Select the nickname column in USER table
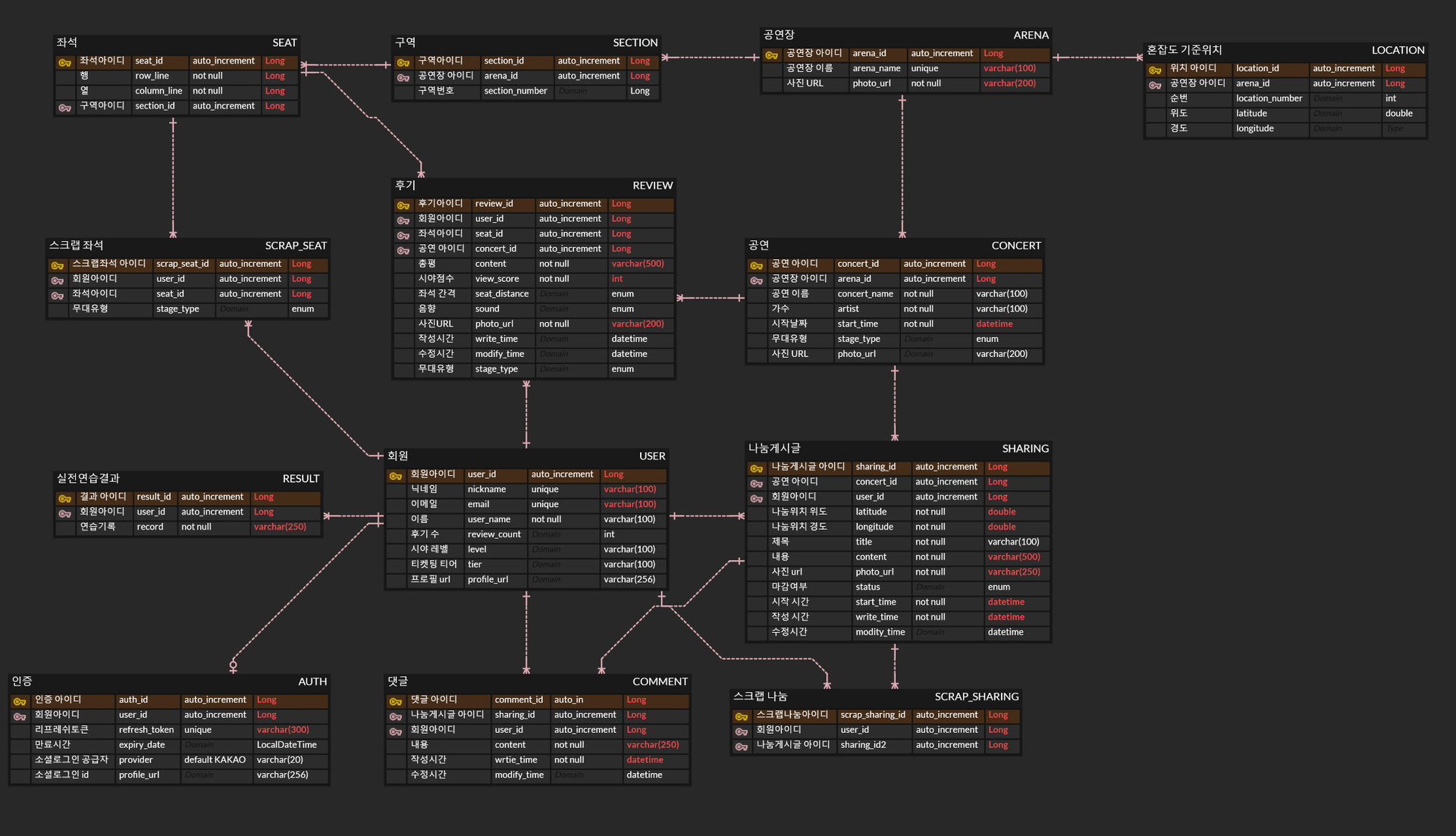 486,490
